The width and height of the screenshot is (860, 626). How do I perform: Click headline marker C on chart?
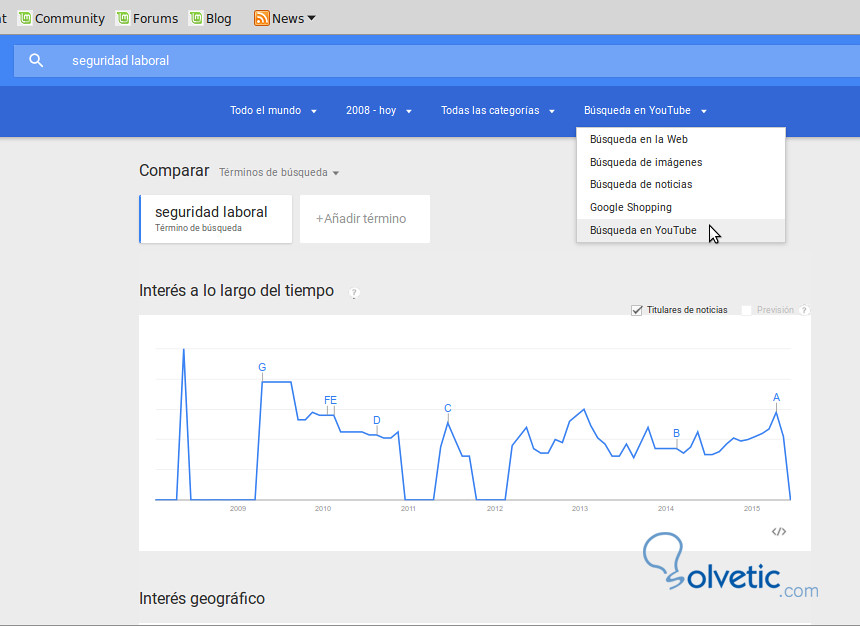point(448,408)
